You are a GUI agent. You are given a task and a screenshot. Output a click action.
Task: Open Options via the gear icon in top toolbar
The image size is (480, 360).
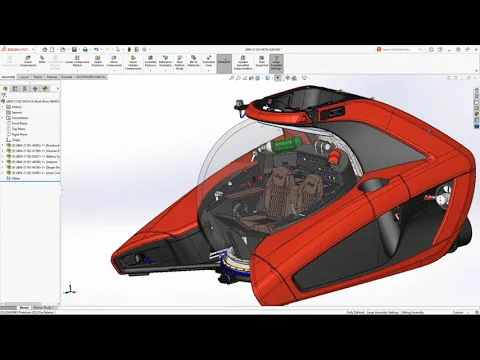pyautogui.click(x=144, y=49)
